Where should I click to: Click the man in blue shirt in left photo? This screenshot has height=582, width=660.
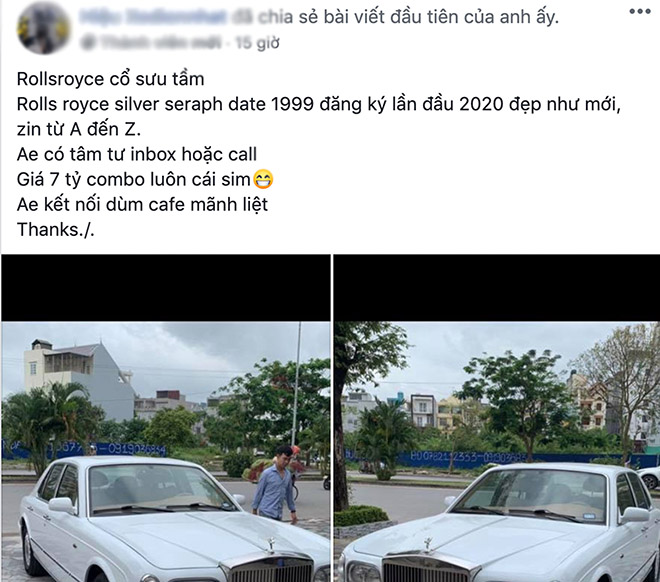click(x=276, y=484)
